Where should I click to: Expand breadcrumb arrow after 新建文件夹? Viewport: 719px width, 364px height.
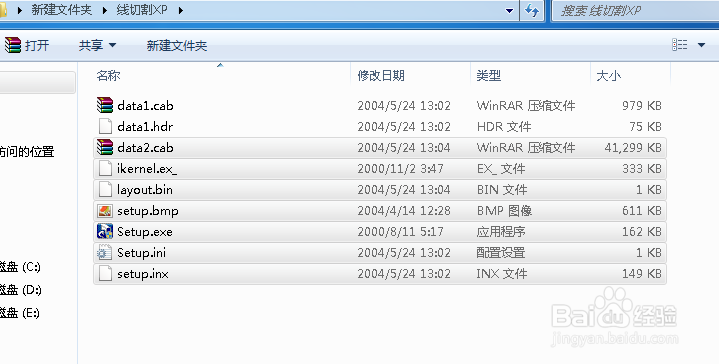105,10
